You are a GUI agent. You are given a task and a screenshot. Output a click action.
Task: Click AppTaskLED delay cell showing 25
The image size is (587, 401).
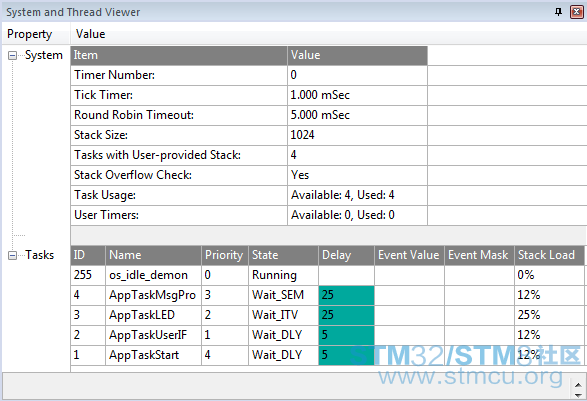(346, 315)
